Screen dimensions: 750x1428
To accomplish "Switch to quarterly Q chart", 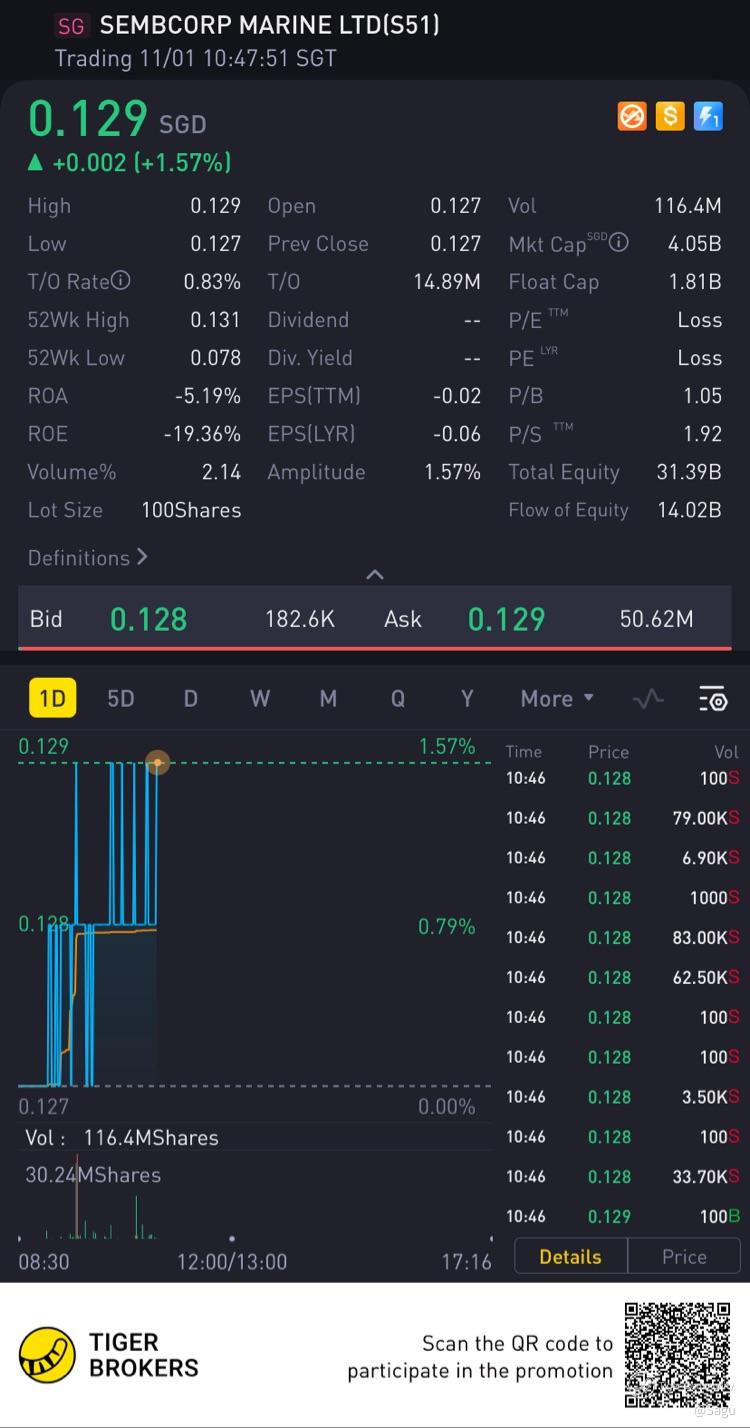I will (397, 699).
